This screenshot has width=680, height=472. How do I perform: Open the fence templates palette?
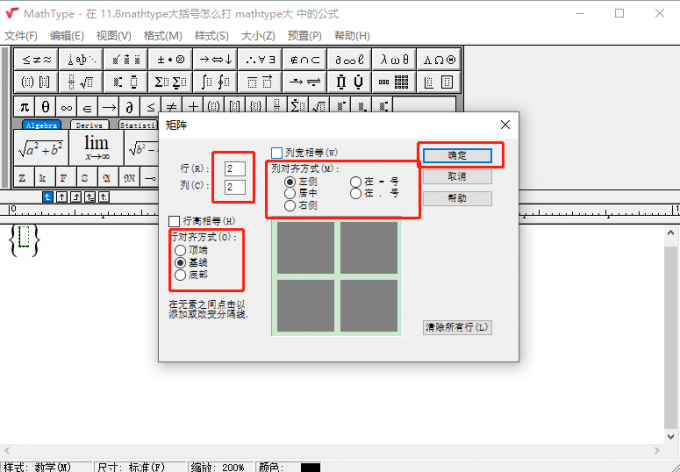click(36, 82)
